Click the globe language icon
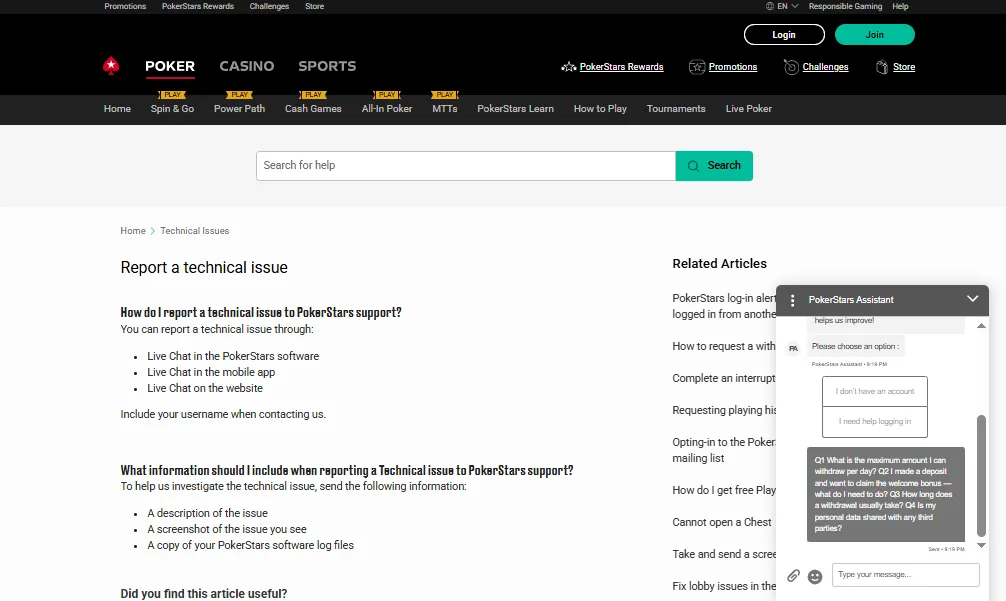The width and height of the screenshot is (1006, 601). click(769, 6)
